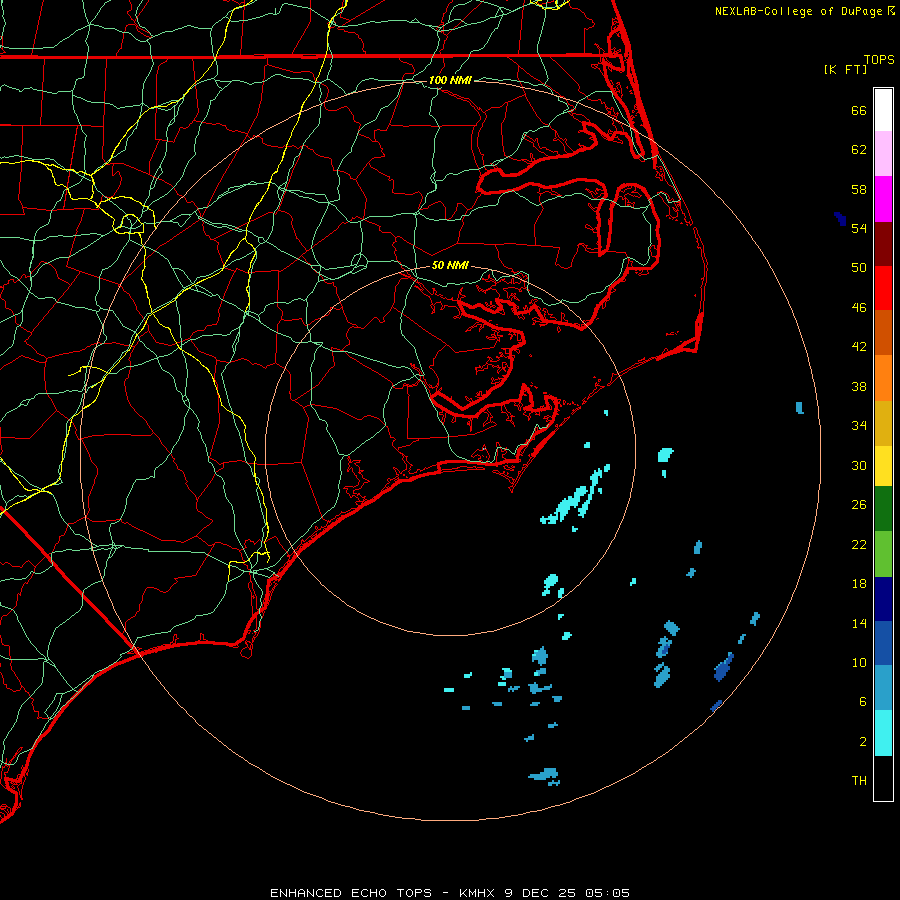Click the black TH threshold legend band
Screen dimensions: 900x900
point(883,778)
